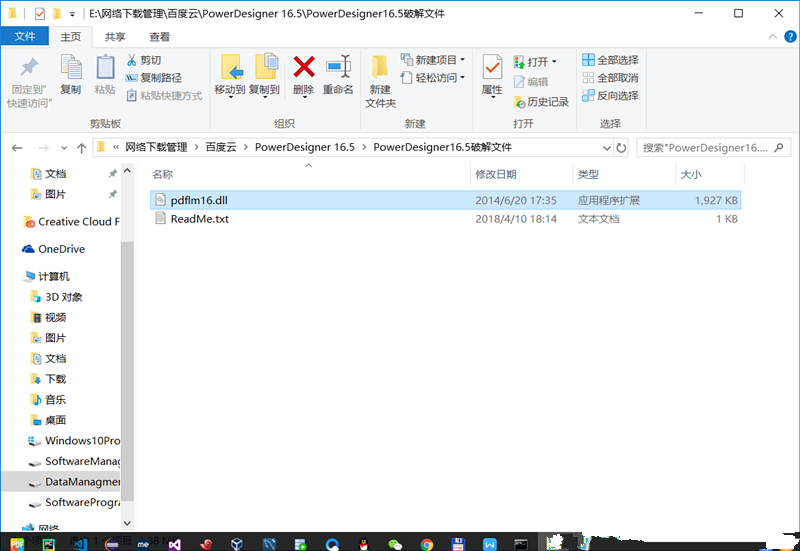Cut the selected file with 剪切
The height and width of the screenshot is (551, 800).
(144, 60)
